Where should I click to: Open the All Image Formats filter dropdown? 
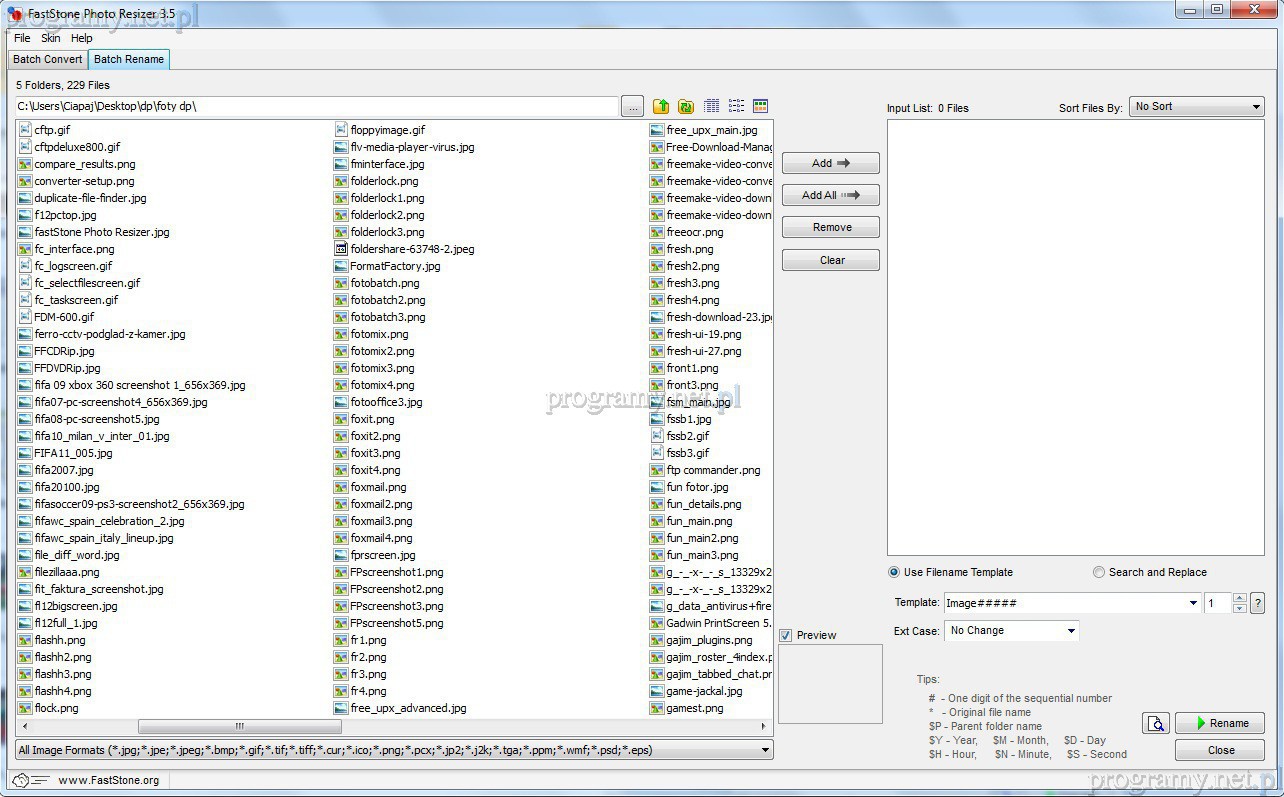pos(394,750)
